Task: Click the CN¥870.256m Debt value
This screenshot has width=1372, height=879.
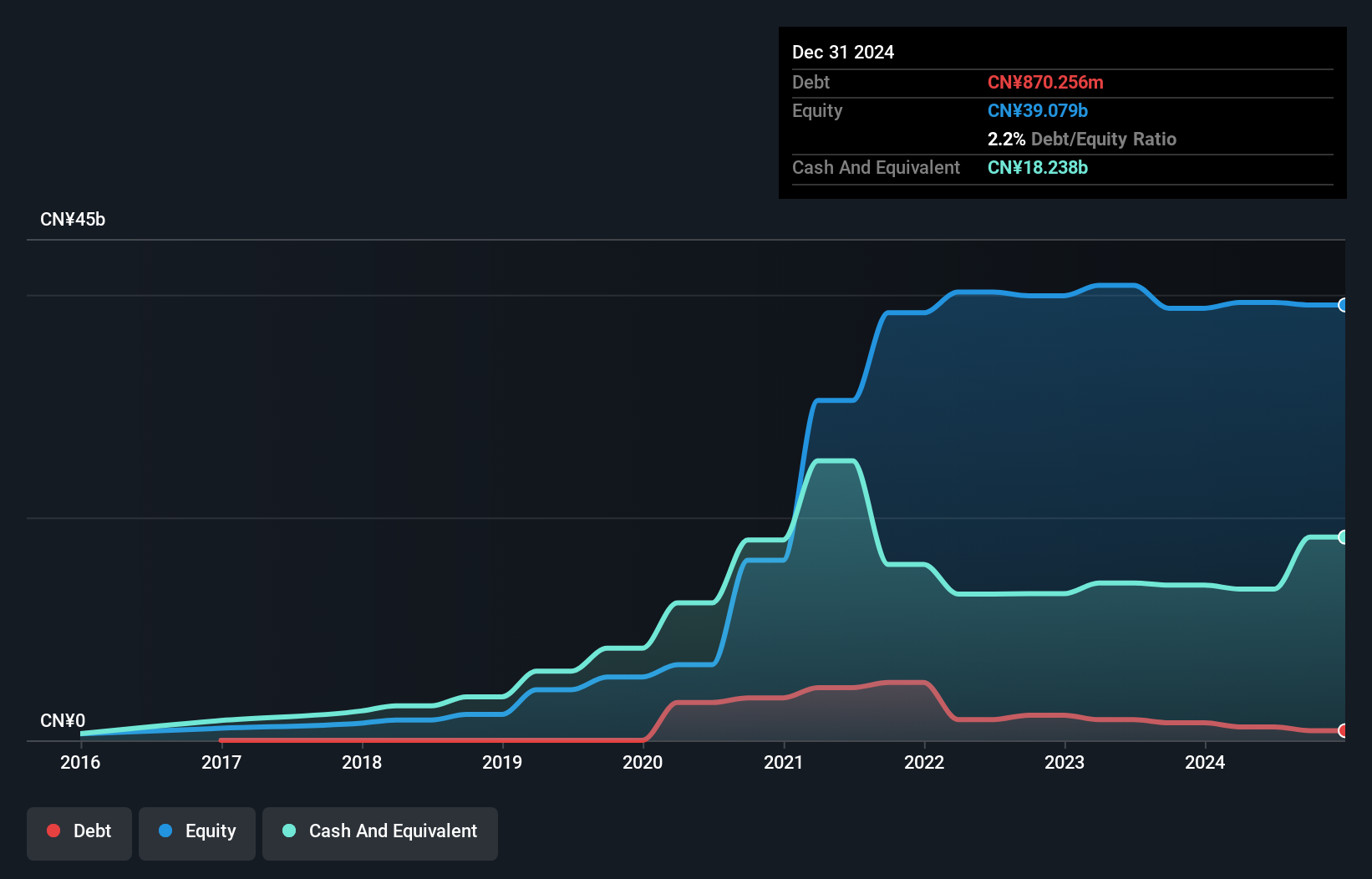Action: pos(1045,82)
